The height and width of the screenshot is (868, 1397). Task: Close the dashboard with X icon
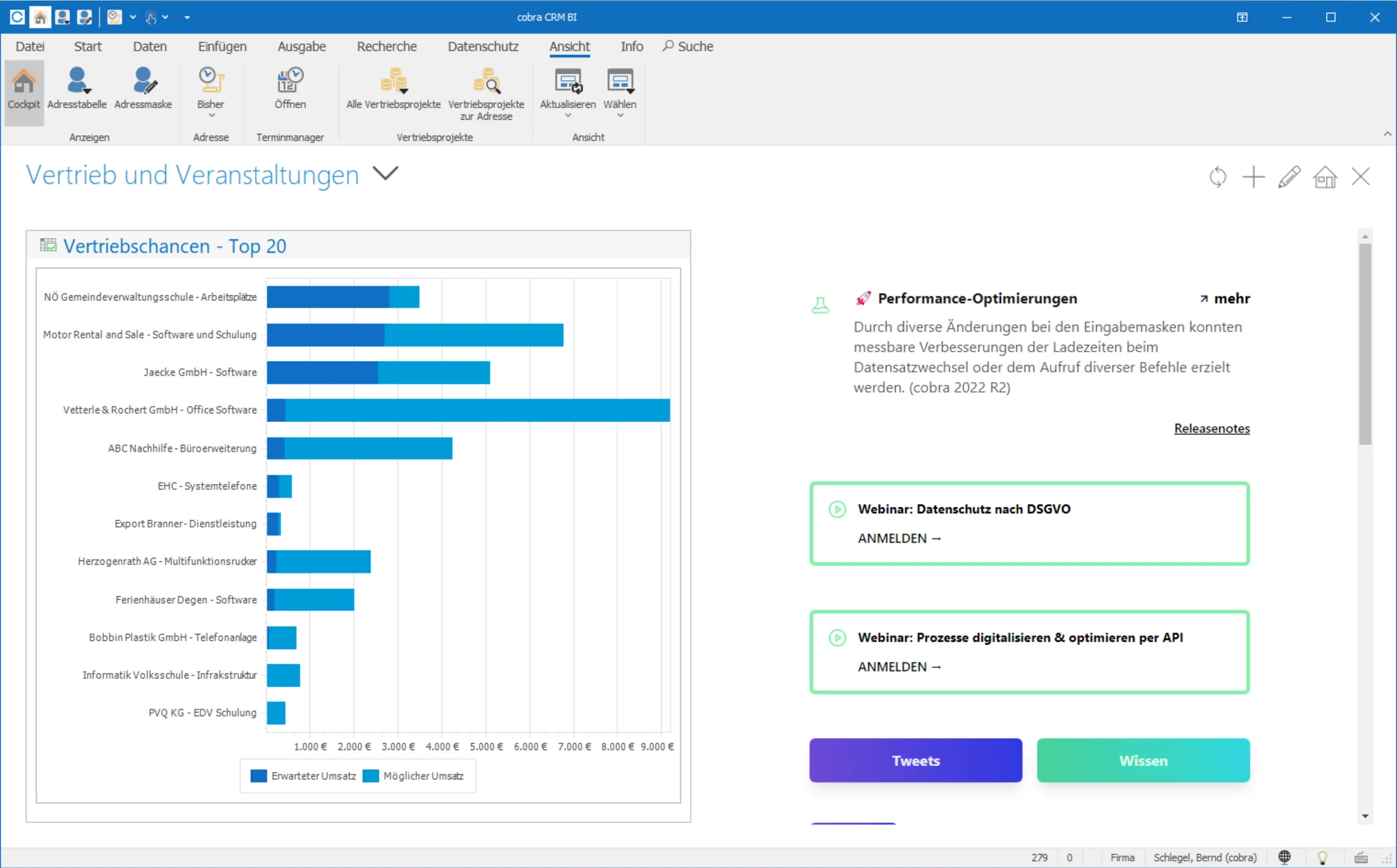click(1360, 177)
